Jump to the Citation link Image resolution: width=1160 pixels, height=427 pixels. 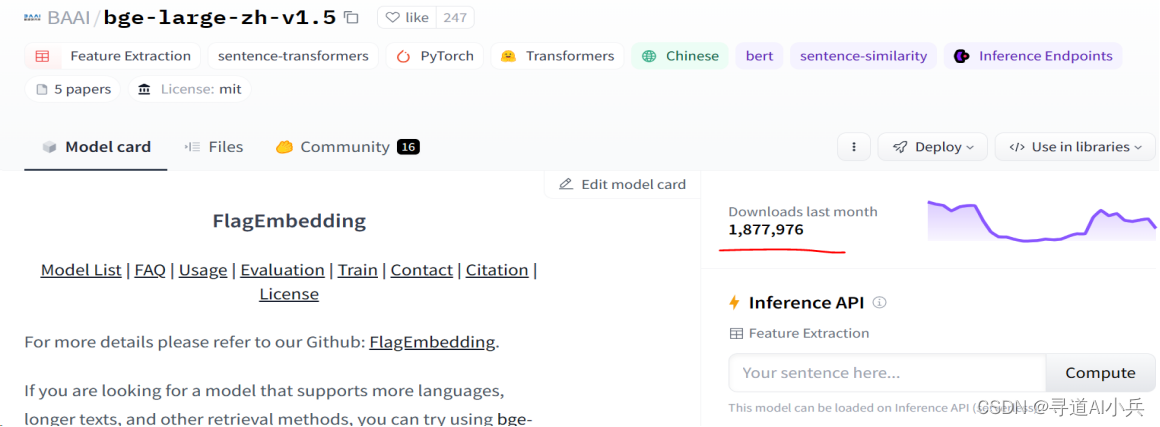497,270
